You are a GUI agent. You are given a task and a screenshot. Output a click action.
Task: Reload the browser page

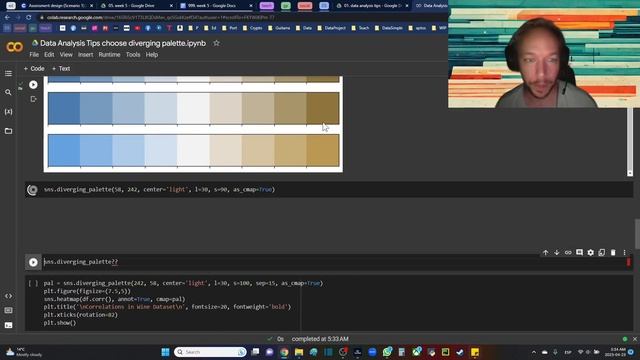click(29, 18)
